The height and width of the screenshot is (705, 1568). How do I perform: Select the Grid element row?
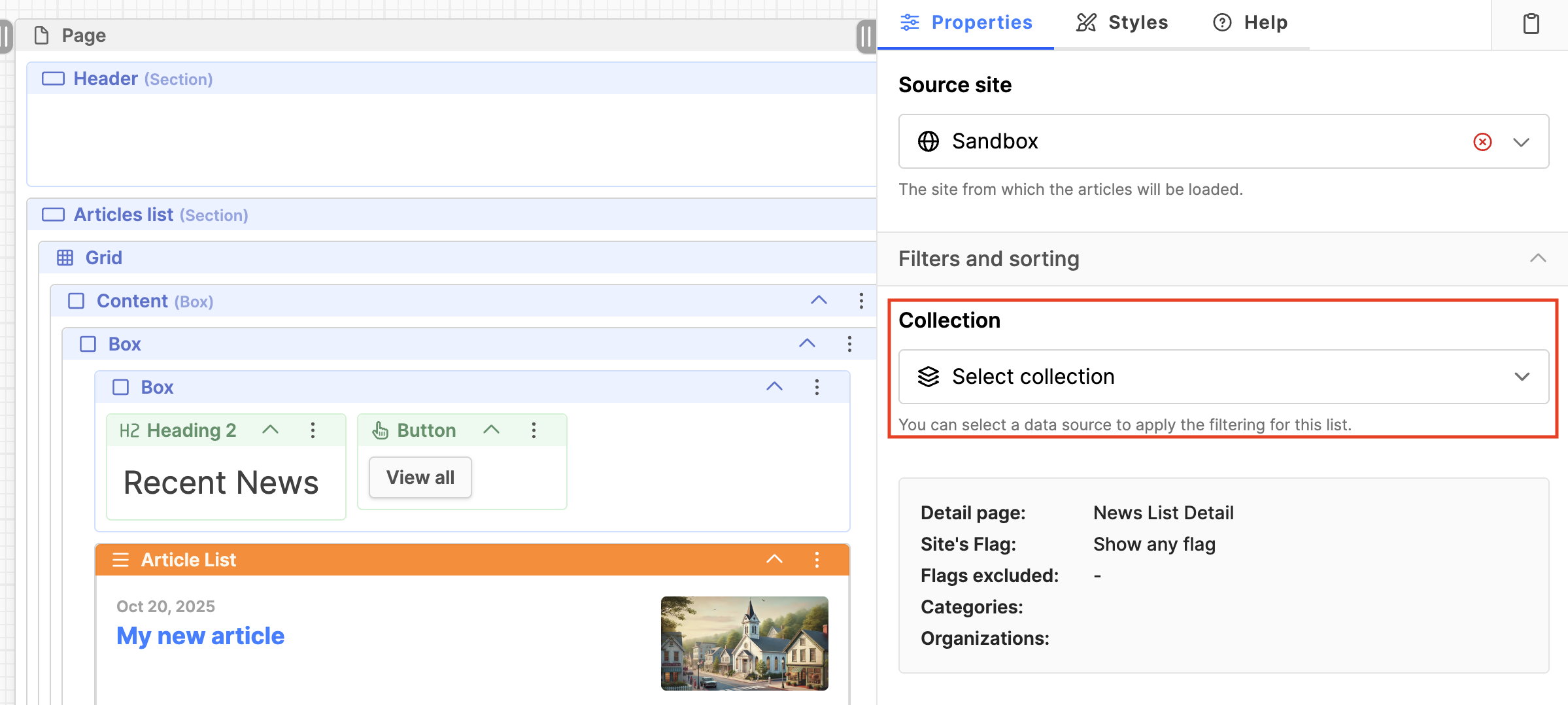point(457,258)
